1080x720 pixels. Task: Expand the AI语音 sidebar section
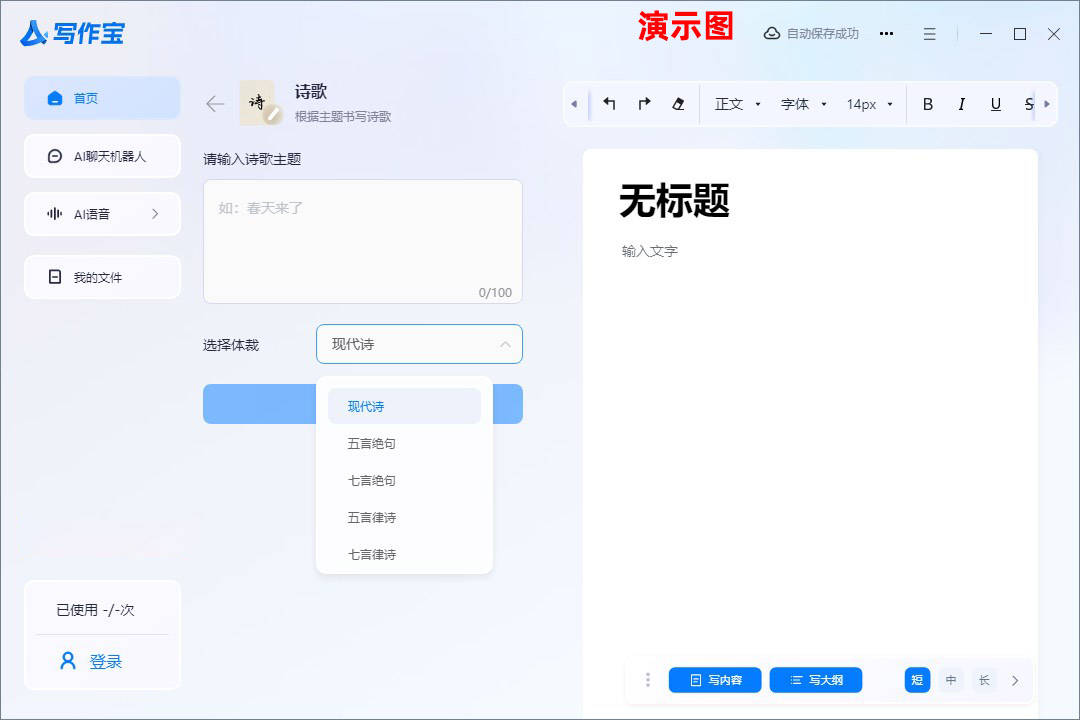[x=102, y=213]
